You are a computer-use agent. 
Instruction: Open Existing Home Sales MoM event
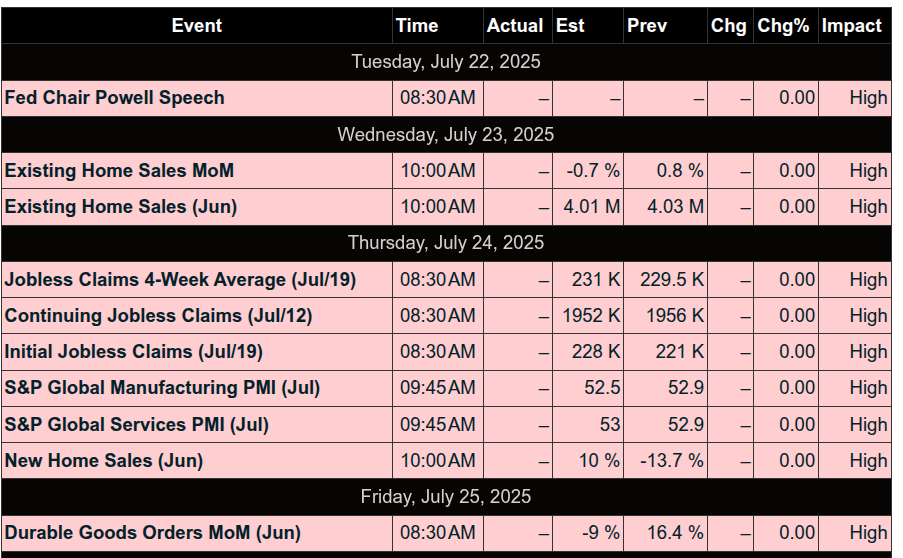(x=119, y=171)
